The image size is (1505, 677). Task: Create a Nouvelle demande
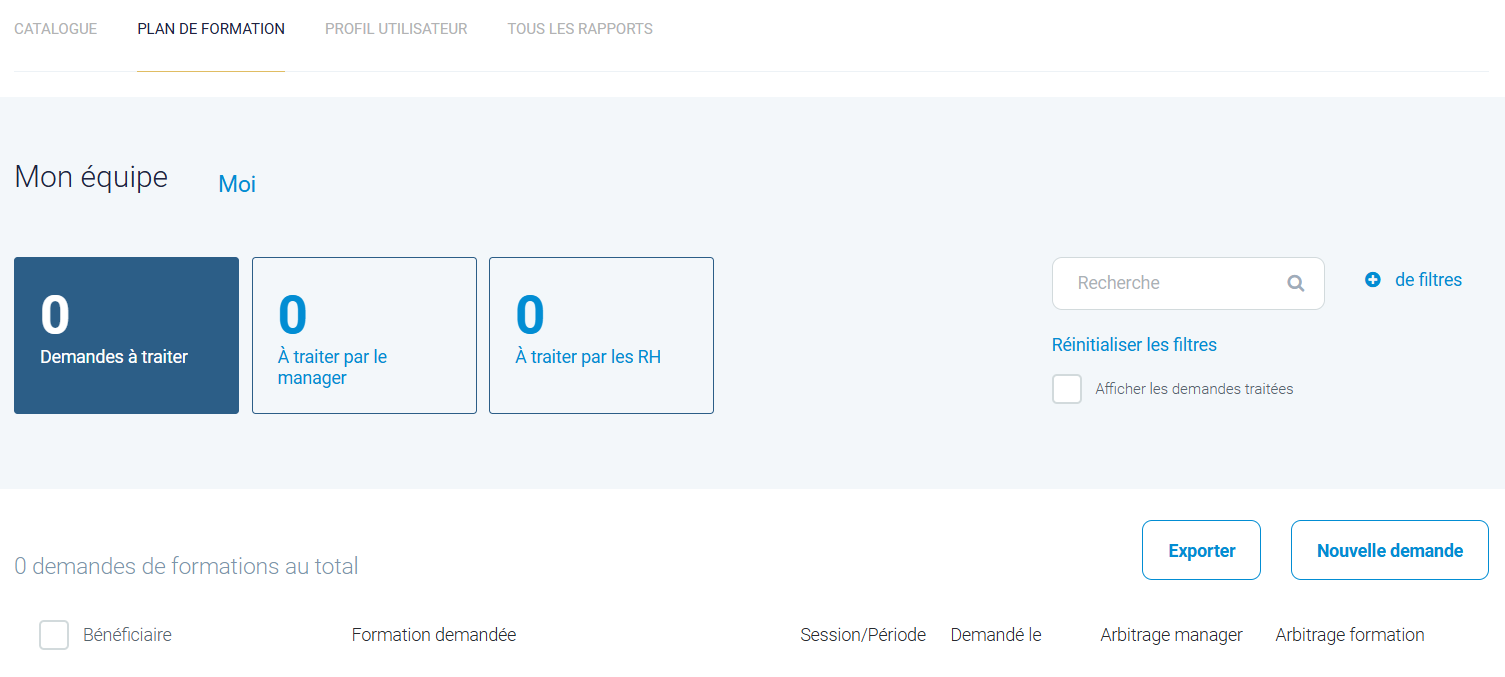(1389, 550)
